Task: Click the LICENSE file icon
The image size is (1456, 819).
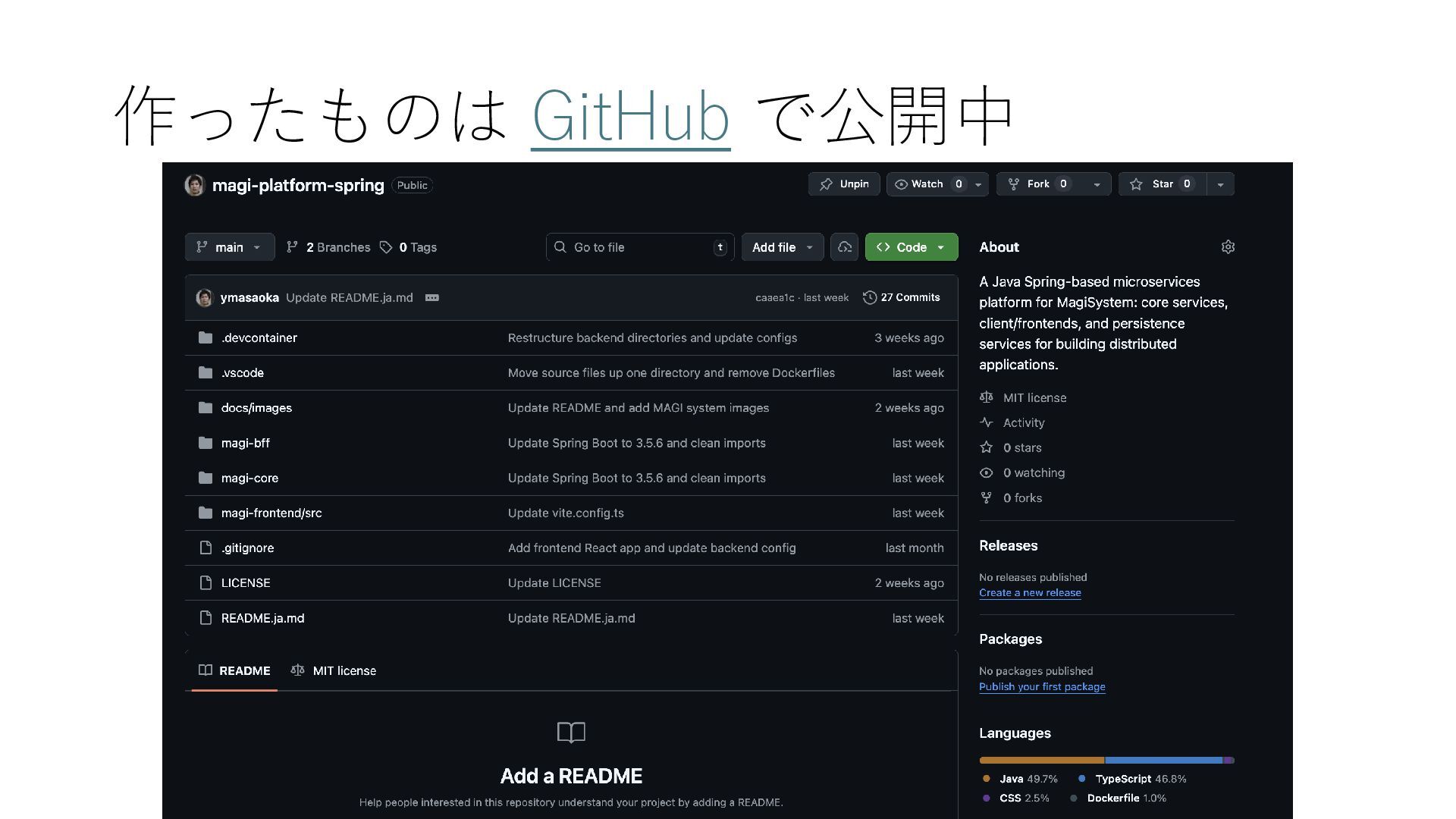Action: [206, 583]
